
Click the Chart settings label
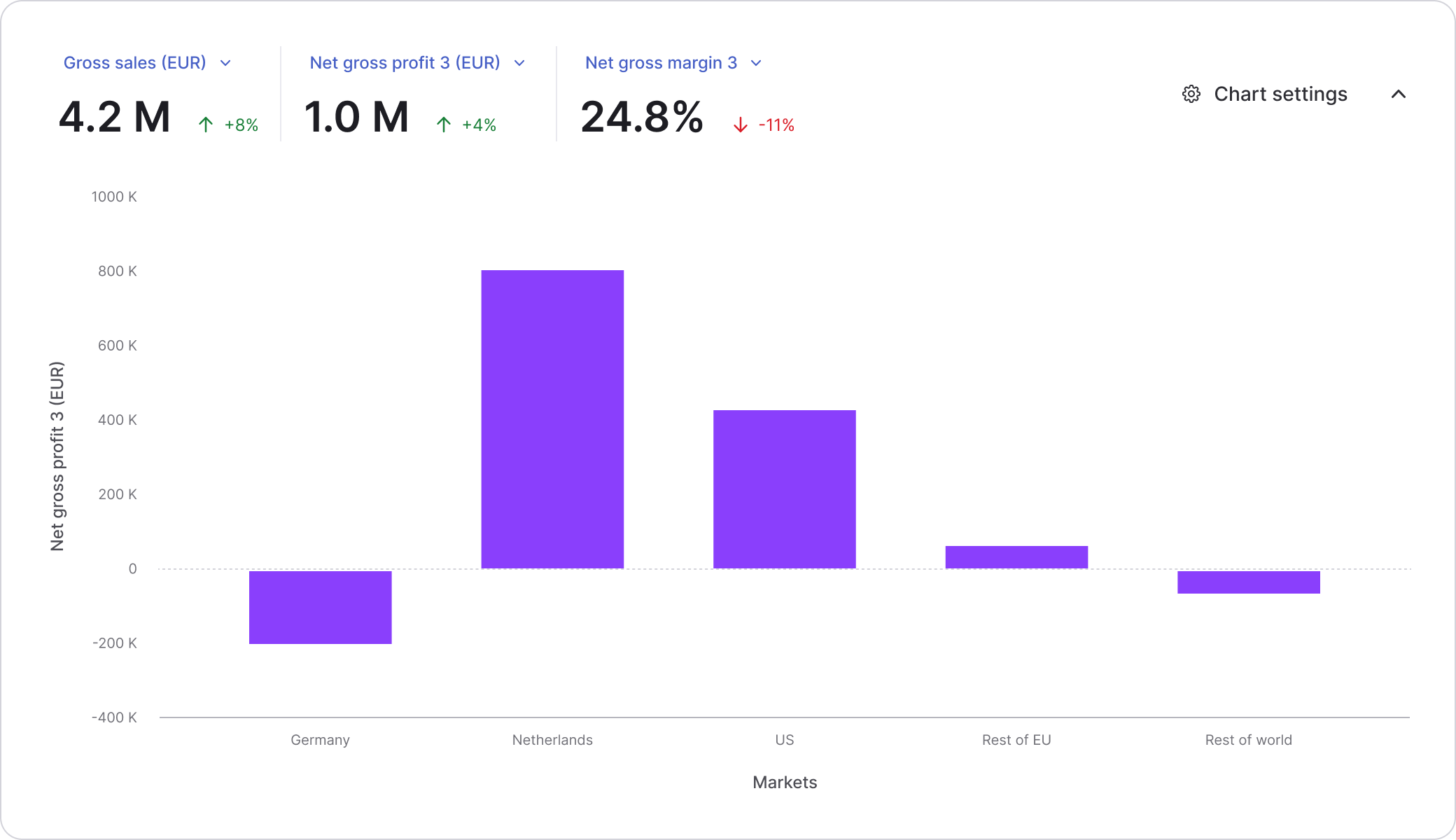pos(1280,94)
